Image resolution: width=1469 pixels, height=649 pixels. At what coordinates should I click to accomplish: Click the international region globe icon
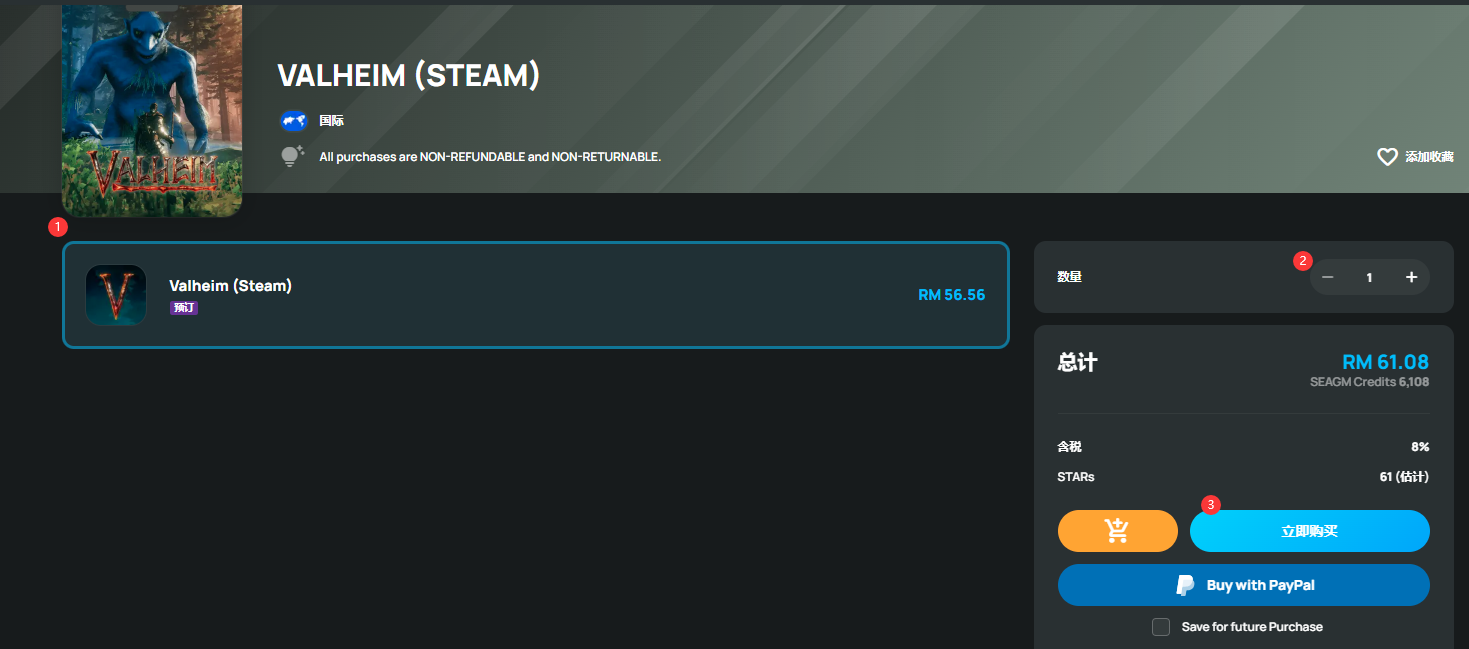[293, 121]
